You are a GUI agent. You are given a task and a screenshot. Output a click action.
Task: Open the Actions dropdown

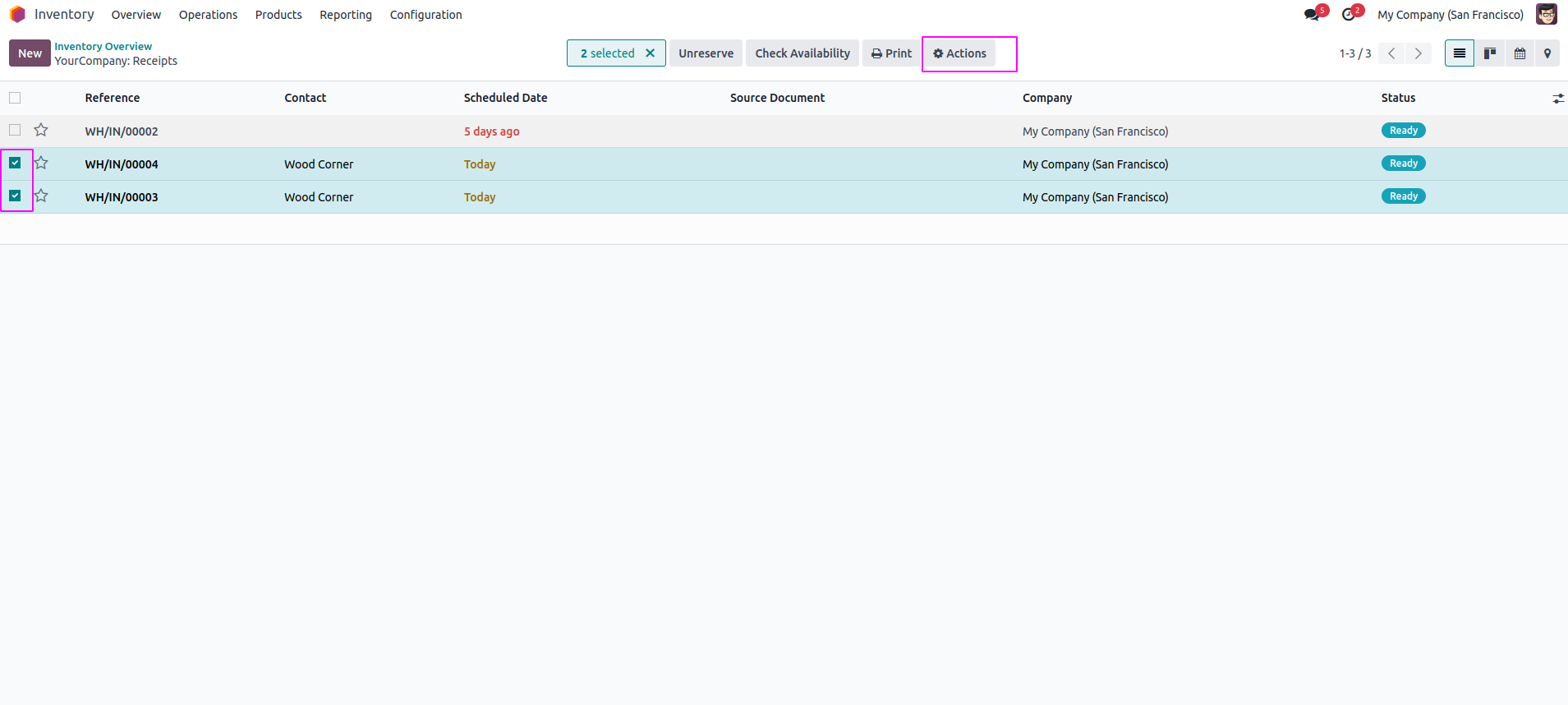click(x=959, y=53)
